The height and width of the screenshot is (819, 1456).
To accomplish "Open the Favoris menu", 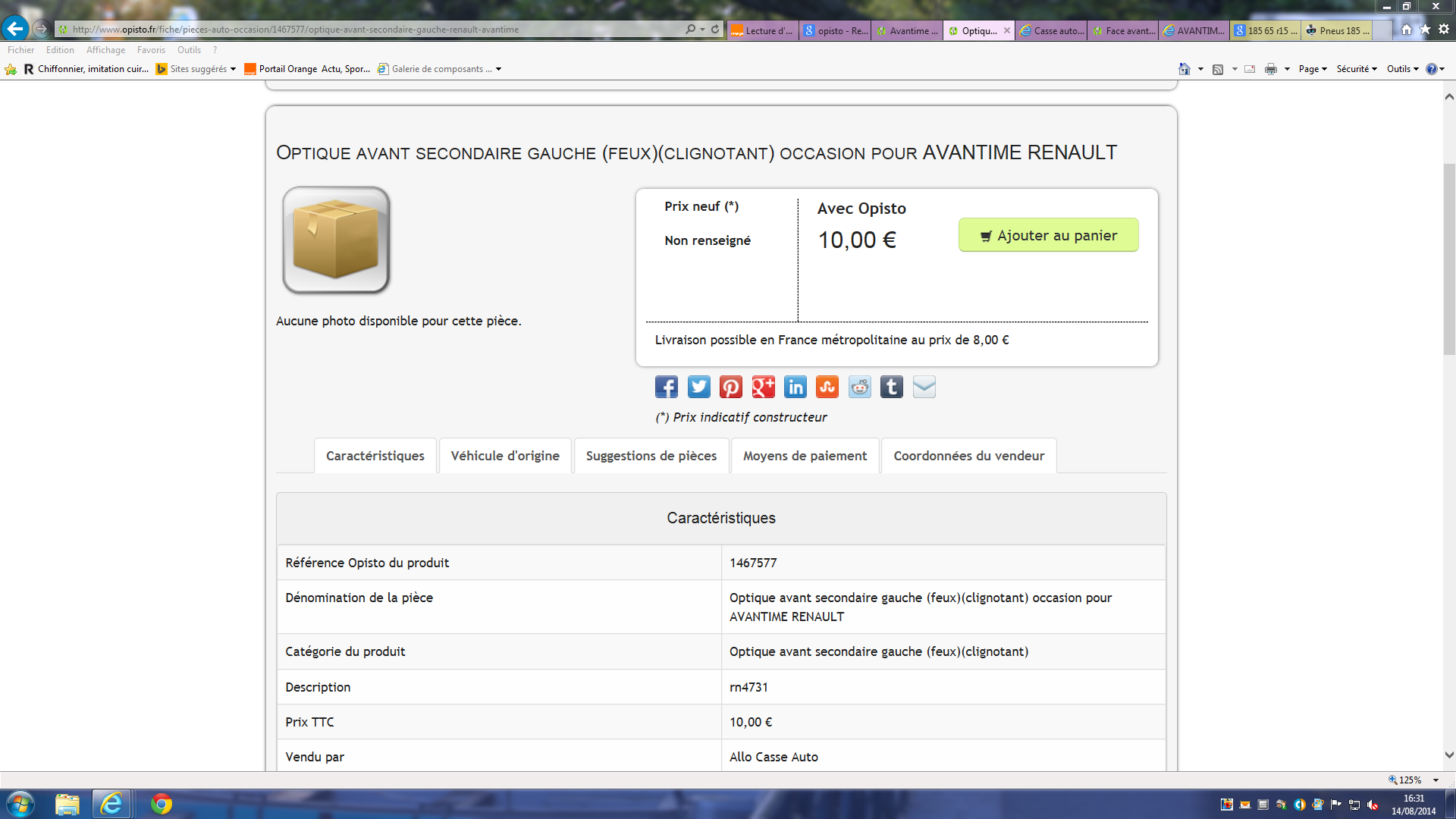I will tap(151, 50).
